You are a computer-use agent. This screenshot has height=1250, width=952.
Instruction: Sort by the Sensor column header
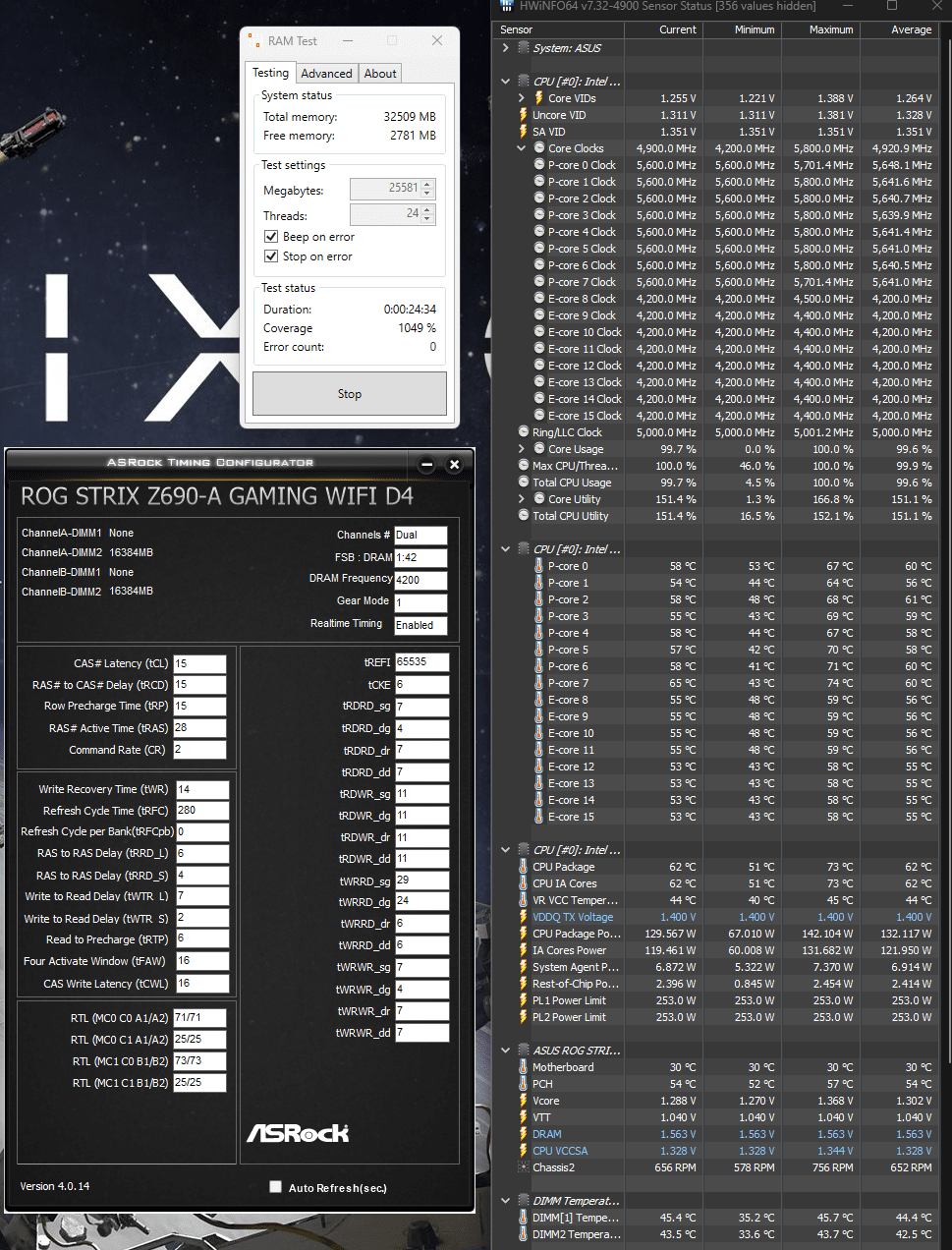click(557, 29)
